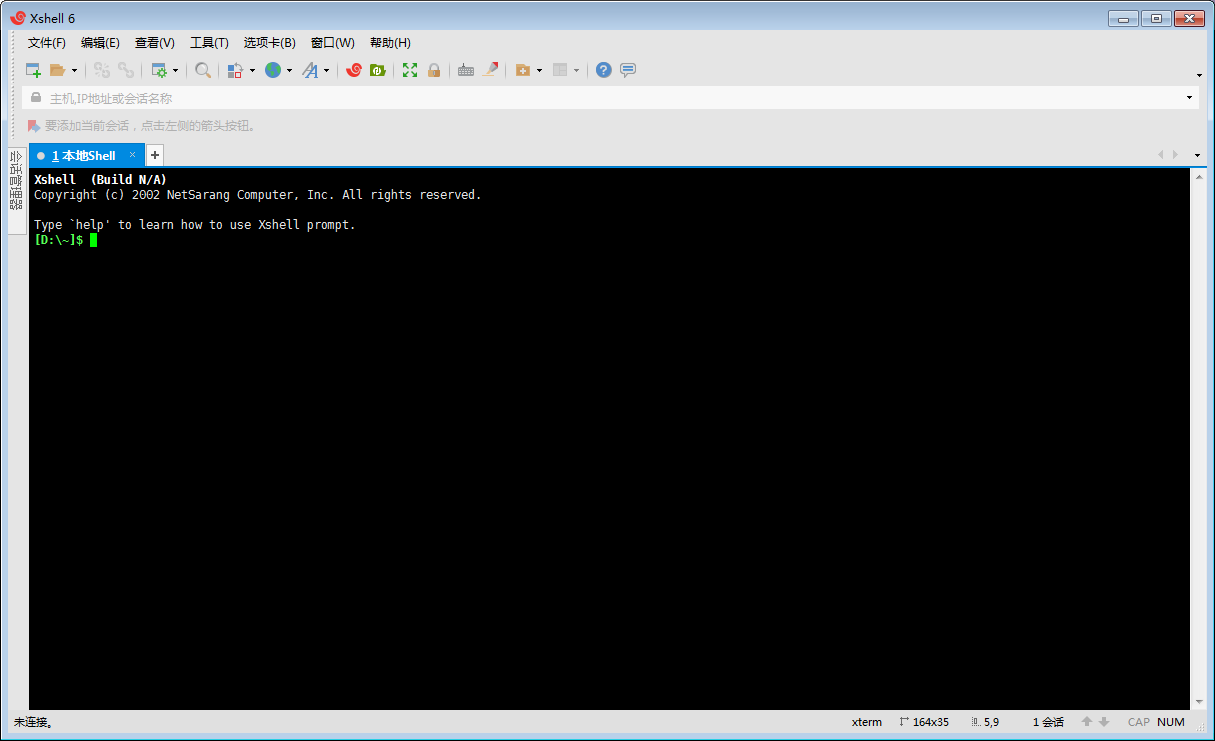The height and width of the screenshot is (741, 1215).
Task: Click the Xshell logo in title bar
Action: coord(17,18)
